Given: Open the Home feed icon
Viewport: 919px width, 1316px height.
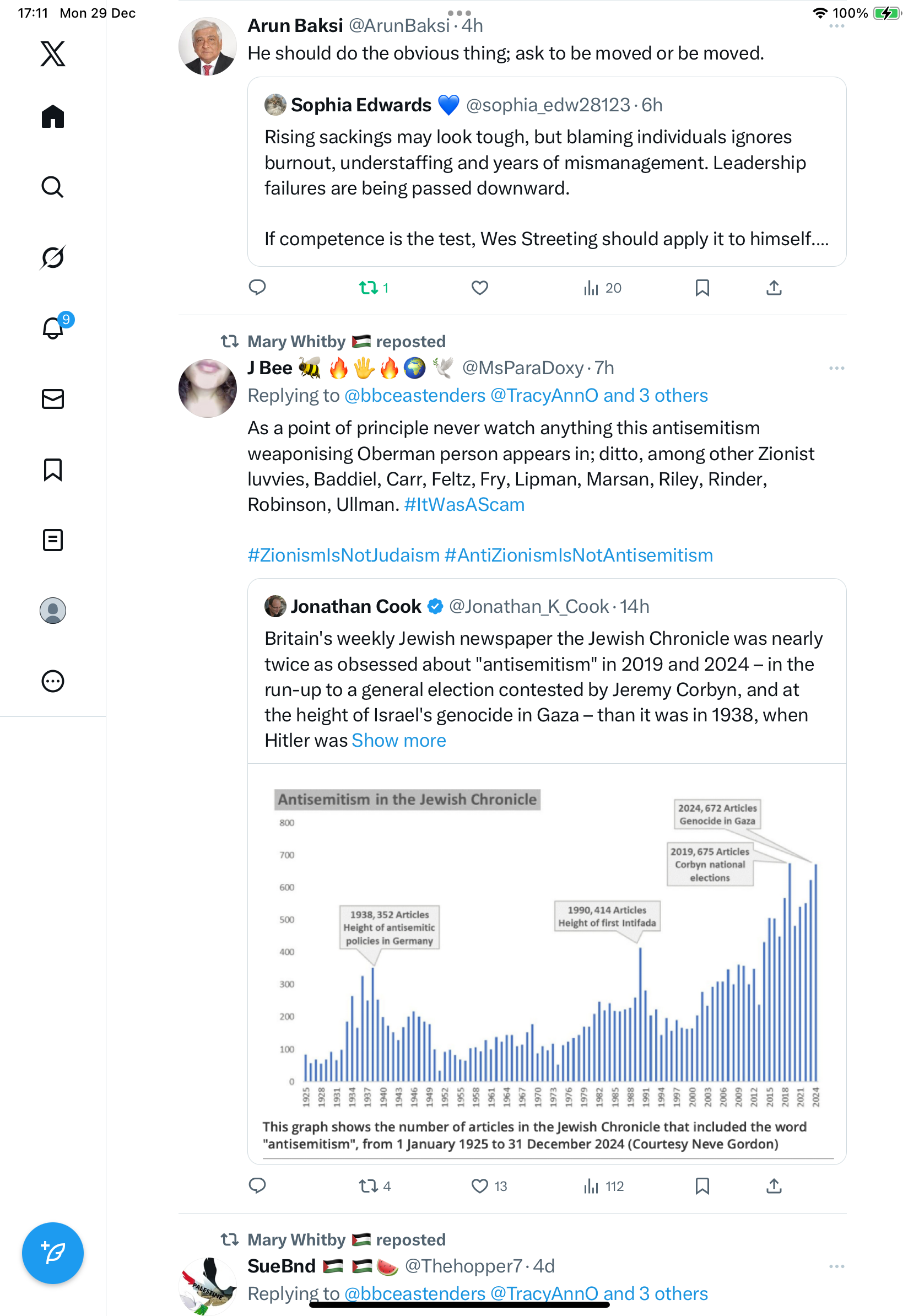Looking at the screenshot, I should 53,117.
